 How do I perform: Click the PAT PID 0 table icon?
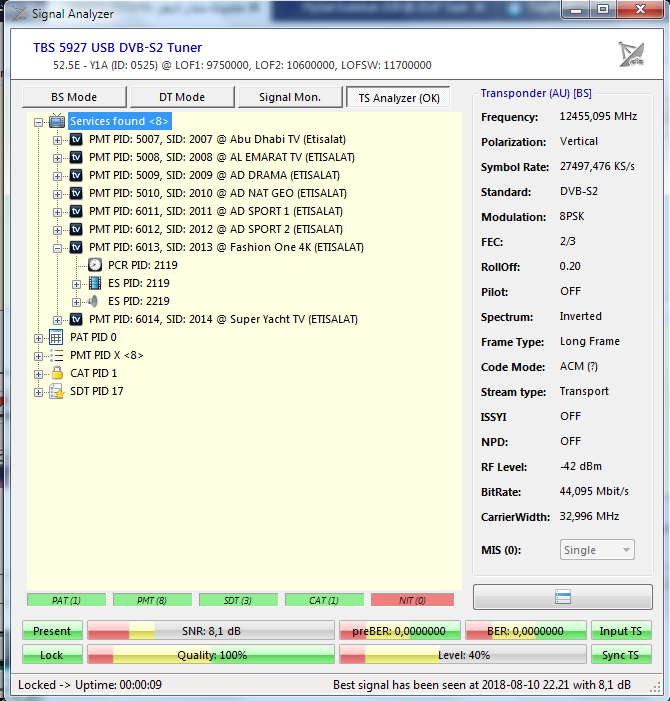coord(57,337)
